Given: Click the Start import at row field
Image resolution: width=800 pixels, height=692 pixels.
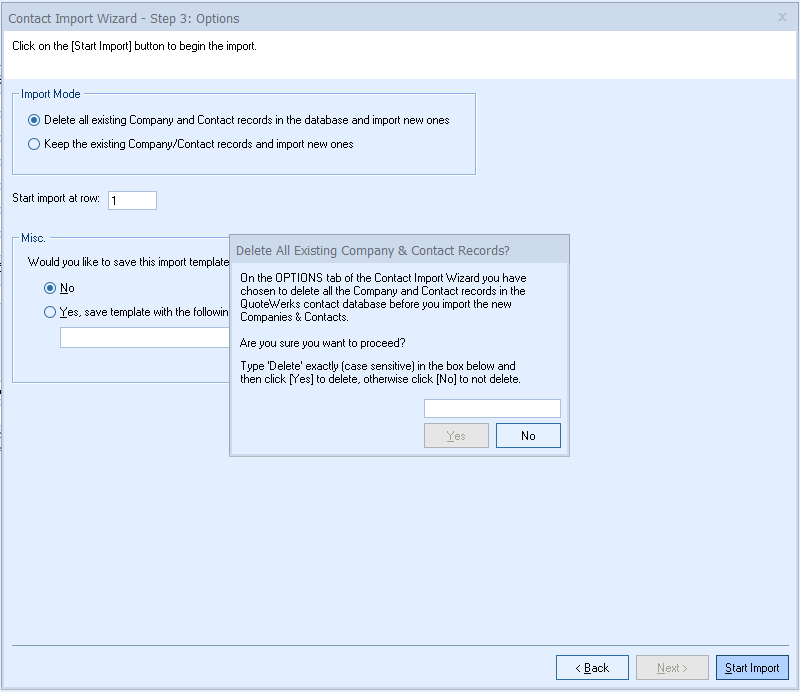Looking at the screenshot, I should 132,200.
